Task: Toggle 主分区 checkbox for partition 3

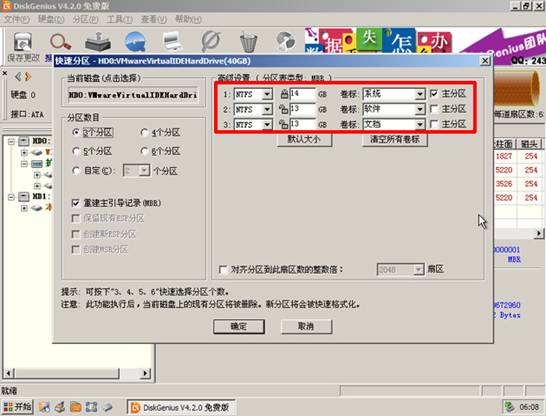Action: [434, 124]
